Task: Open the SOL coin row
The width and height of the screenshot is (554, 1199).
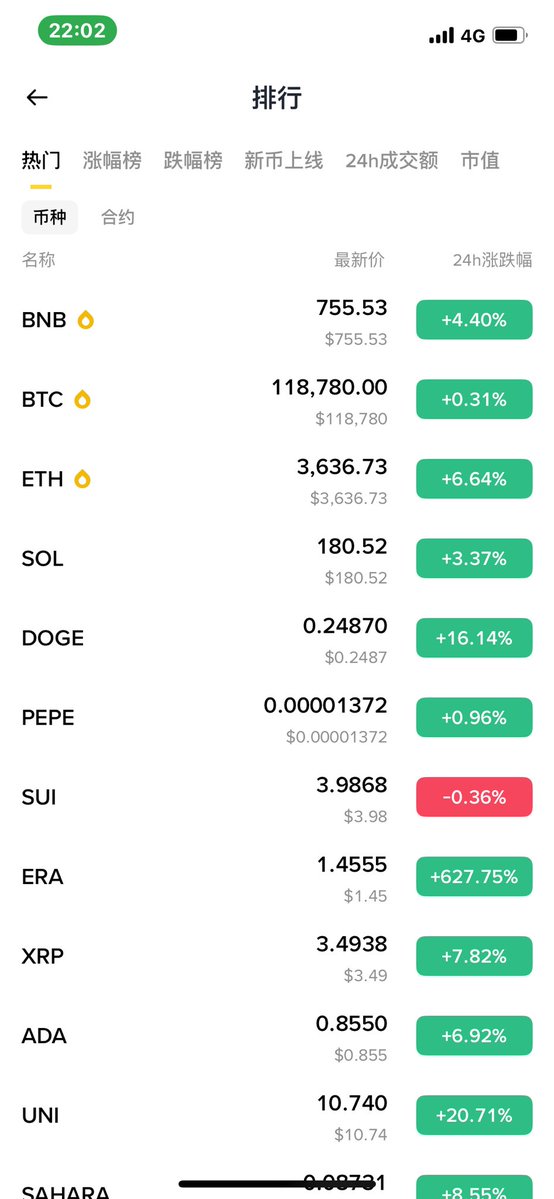Action: [277, 559]
